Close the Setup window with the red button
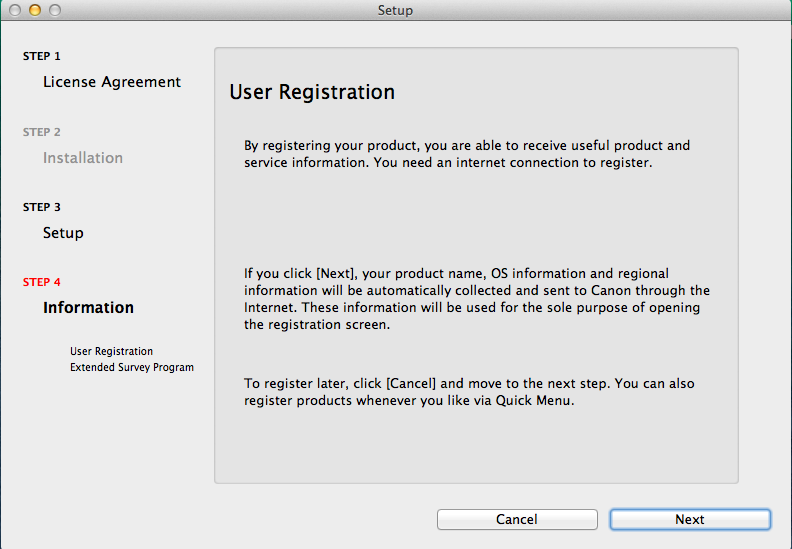Image resolution: width=792 pixels, height=549 pixels. click(15, 10)
